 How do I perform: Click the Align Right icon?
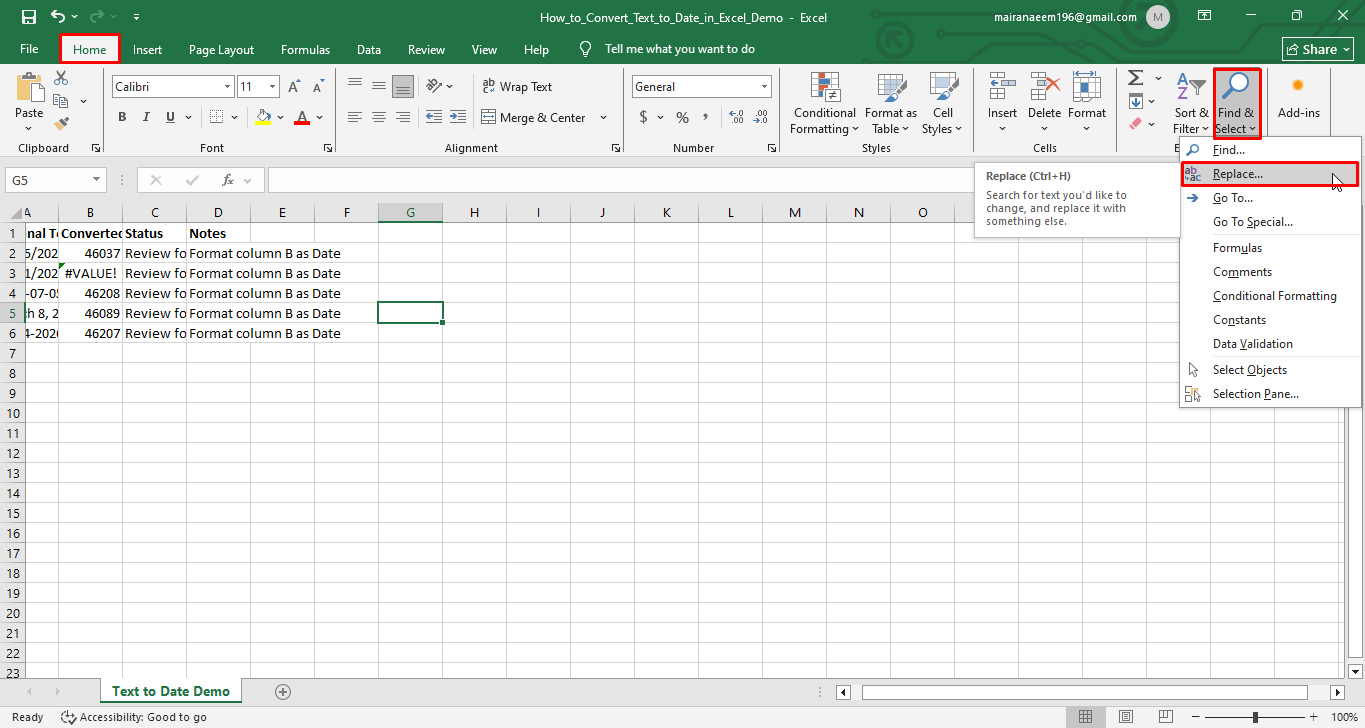[403, 117]
